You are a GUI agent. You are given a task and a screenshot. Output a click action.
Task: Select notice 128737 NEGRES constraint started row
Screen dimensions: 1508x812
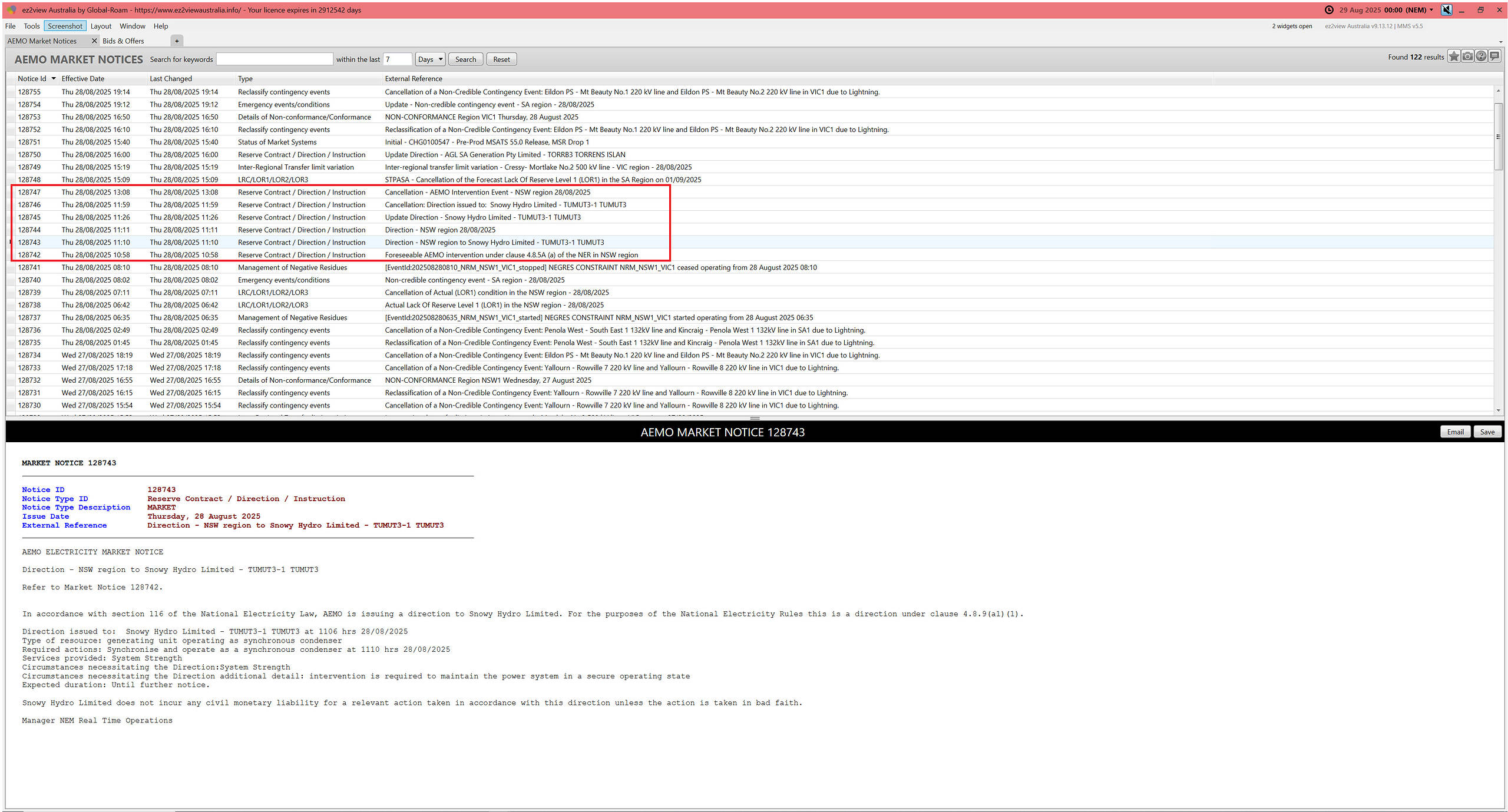point(750,317)
